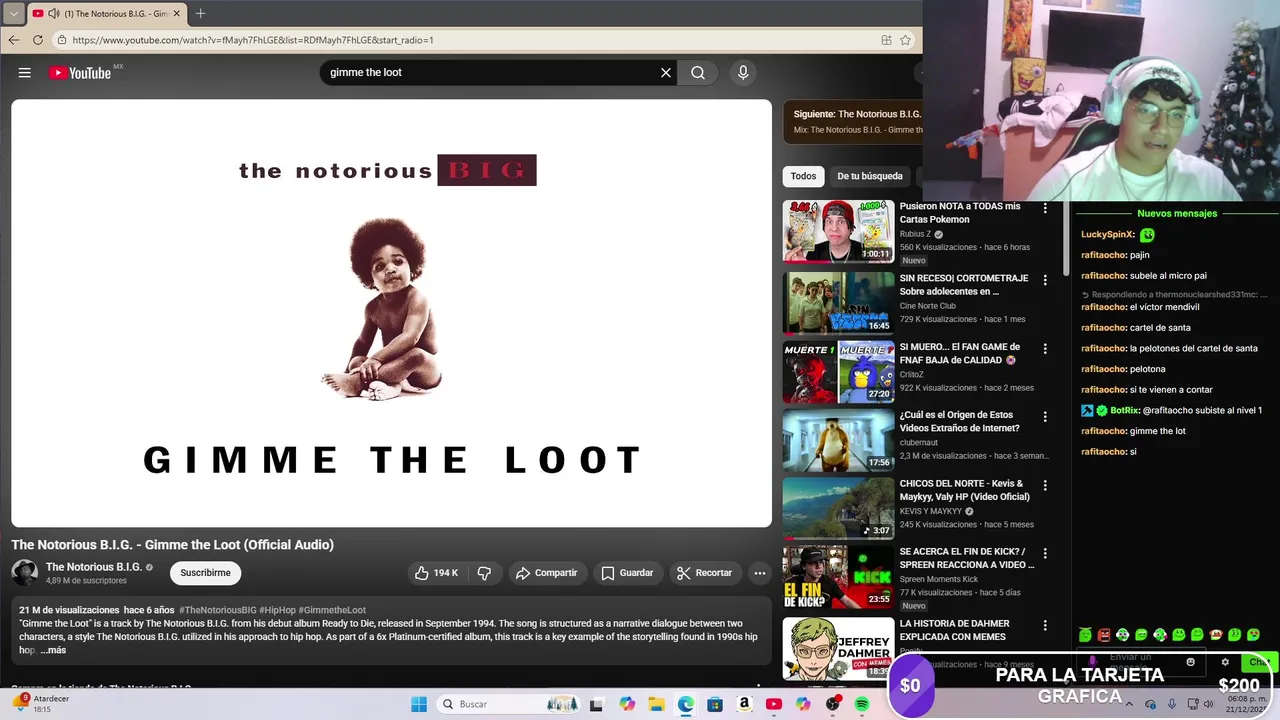Open the browser tab list dropdown

click(13, 14)
